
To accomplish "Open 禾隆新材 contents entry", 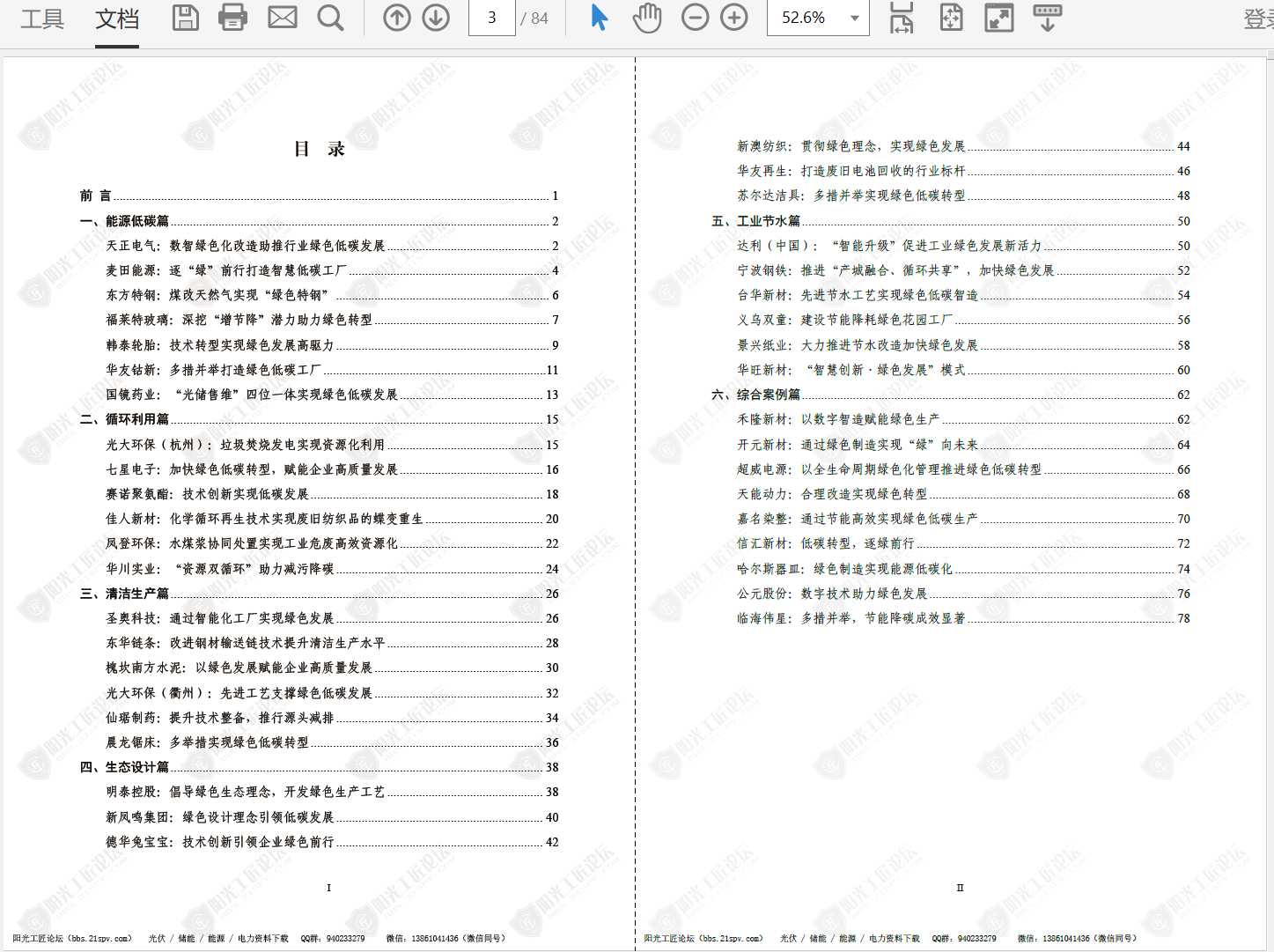I will tap(963, 419).
